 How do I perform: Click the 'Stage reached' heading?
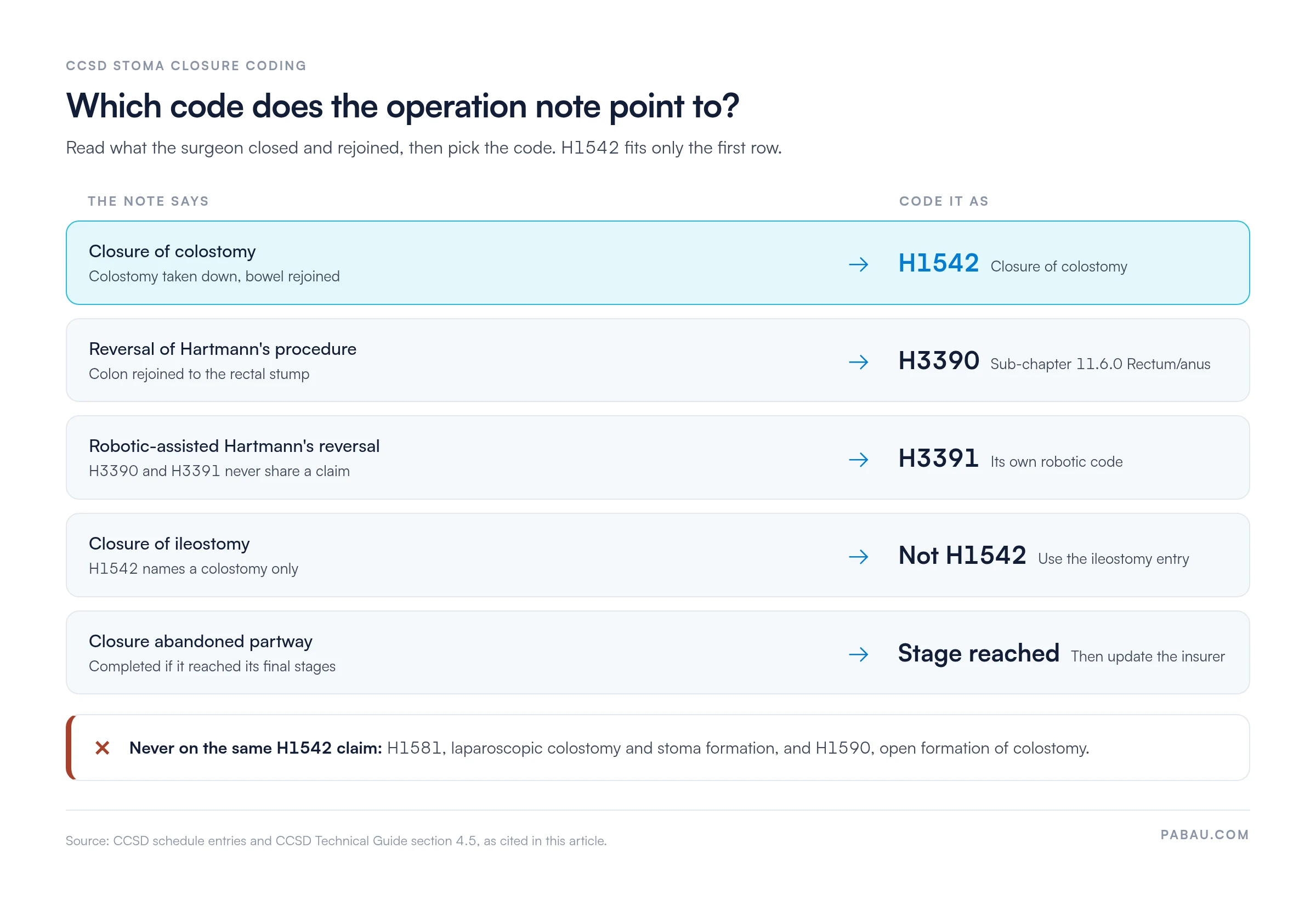coord(978,653)
